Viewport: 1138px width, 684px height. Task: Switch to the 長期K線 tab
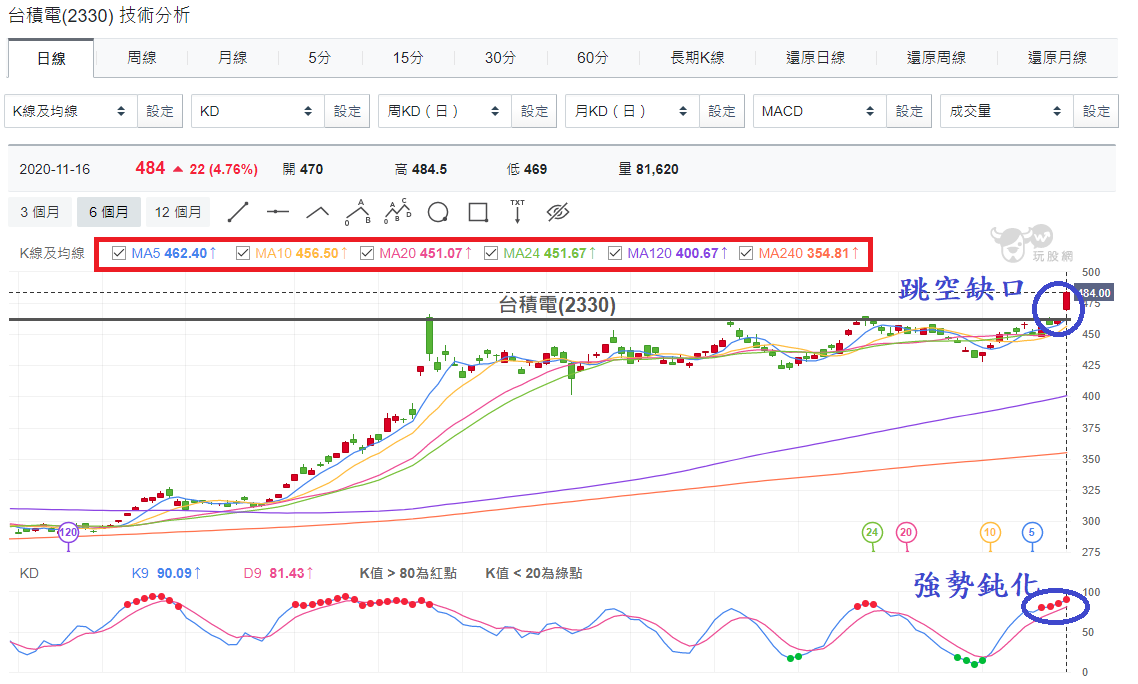[x=697, y=58]
